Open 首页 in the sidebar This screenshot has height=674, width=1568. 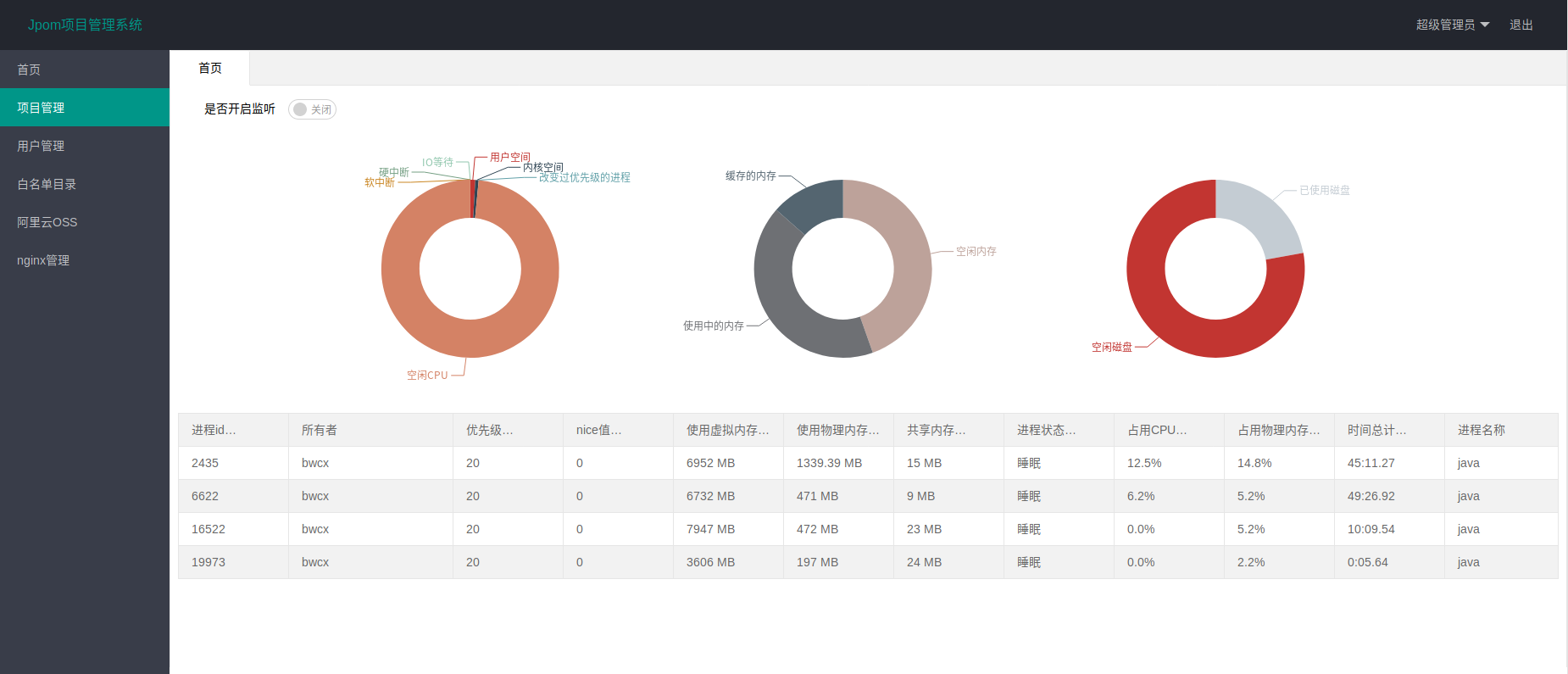tap(85, 70)
